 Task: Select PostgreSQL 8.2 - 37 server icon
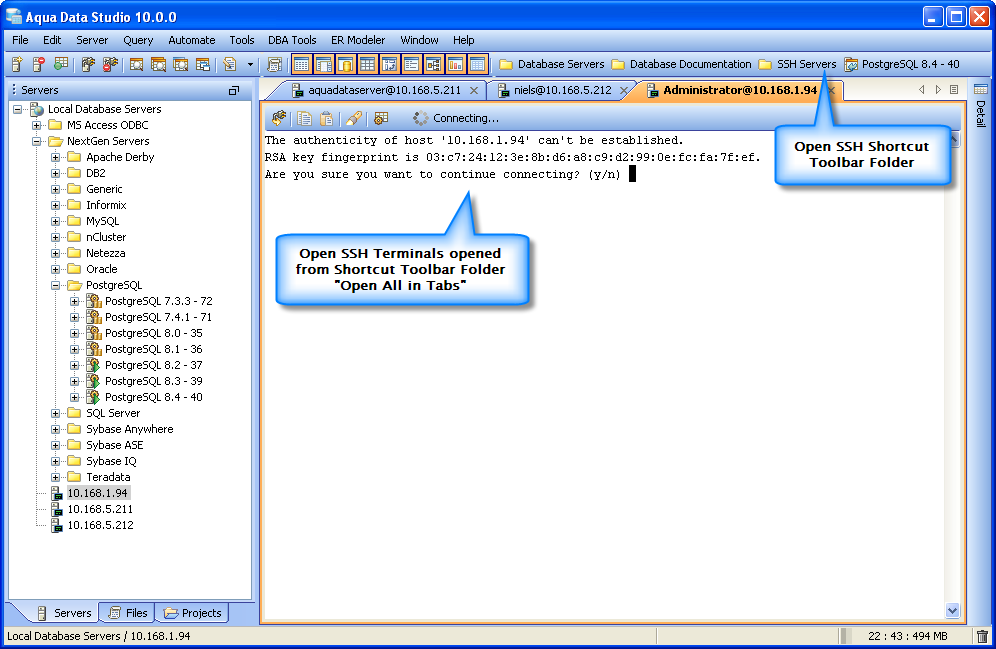coord(94,365)
